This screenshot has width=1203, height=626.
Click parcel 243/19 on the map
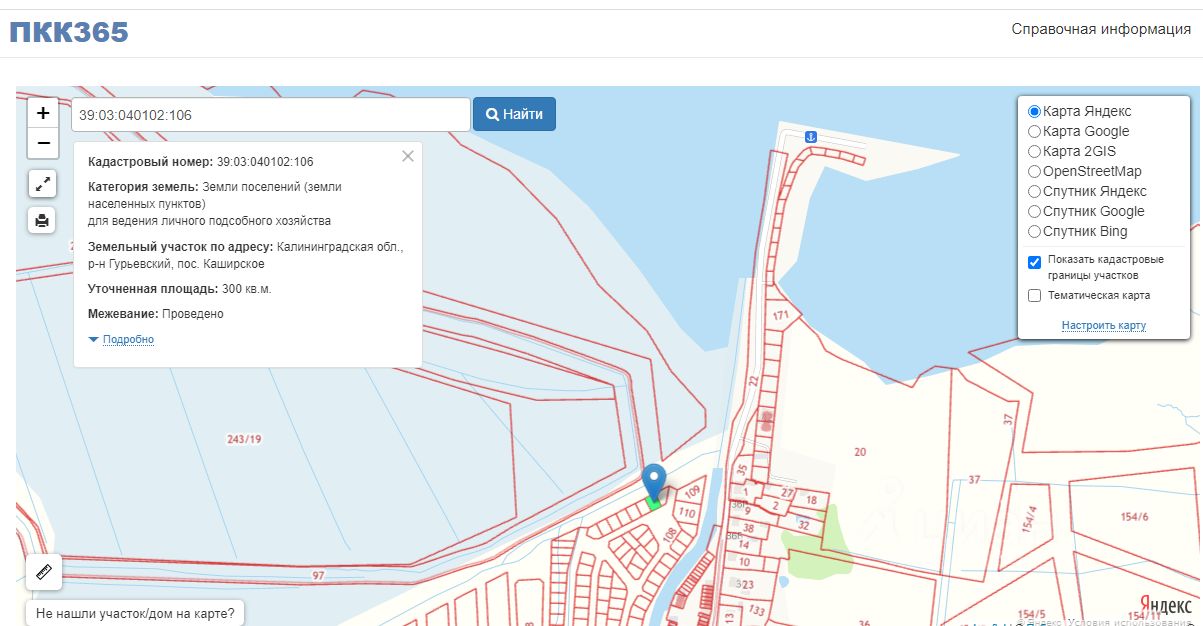pyautogui.click(x=244, y=439)
